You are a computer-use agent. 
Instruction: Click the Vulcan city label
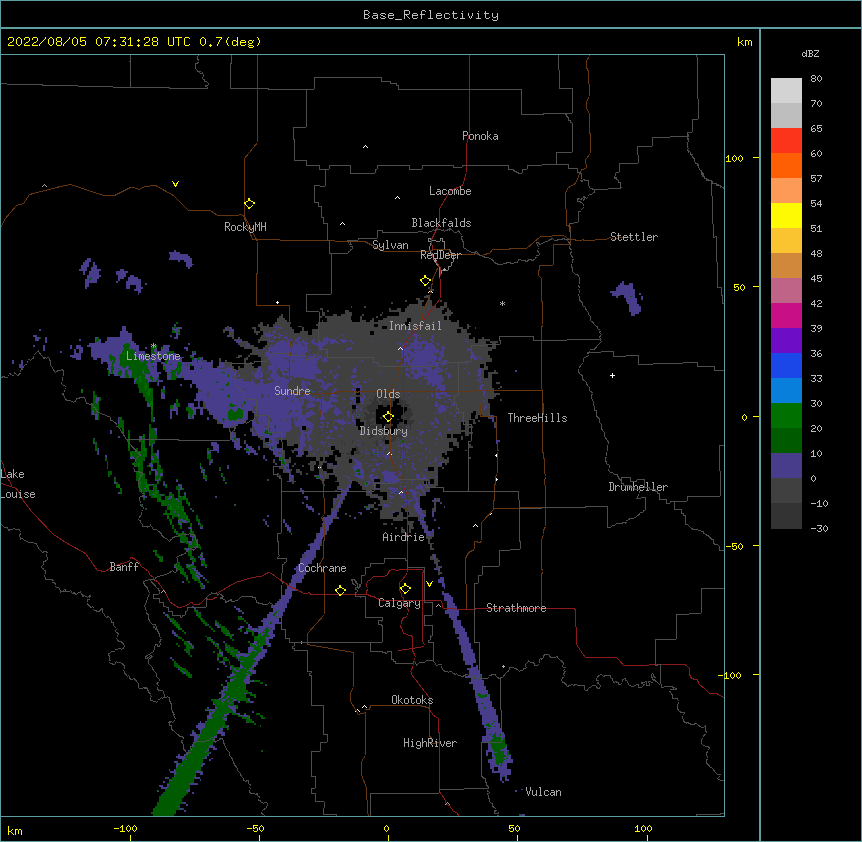coord(543,792)
